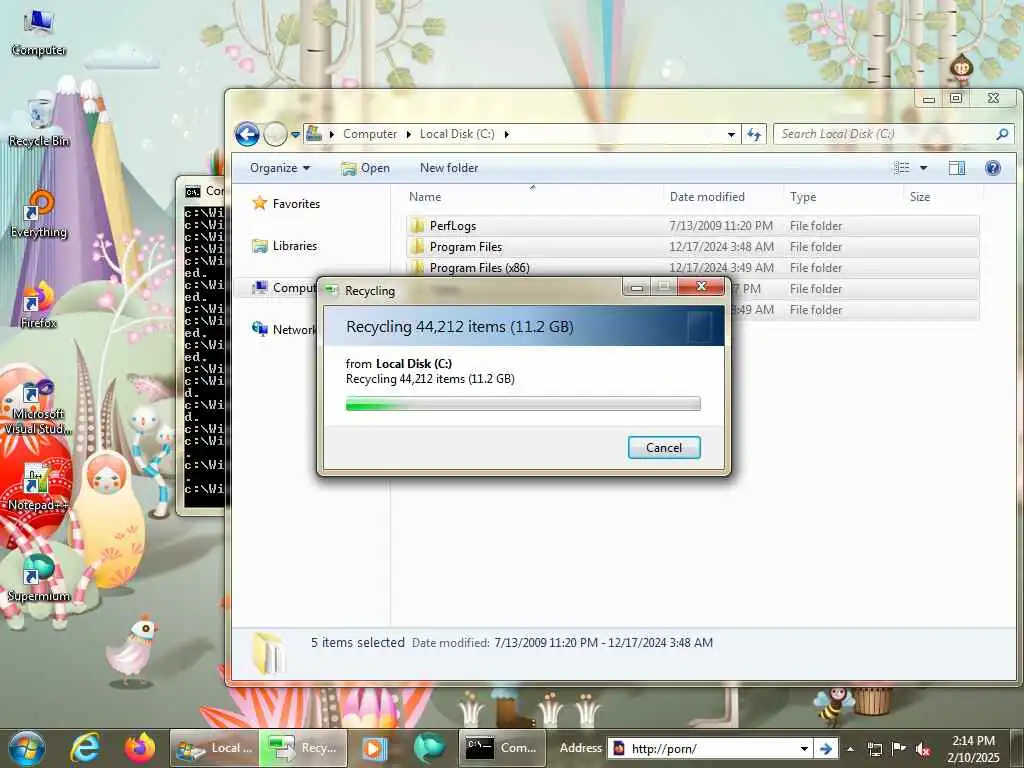
Task: Select Network in the navigation pane
Action: 284,329
